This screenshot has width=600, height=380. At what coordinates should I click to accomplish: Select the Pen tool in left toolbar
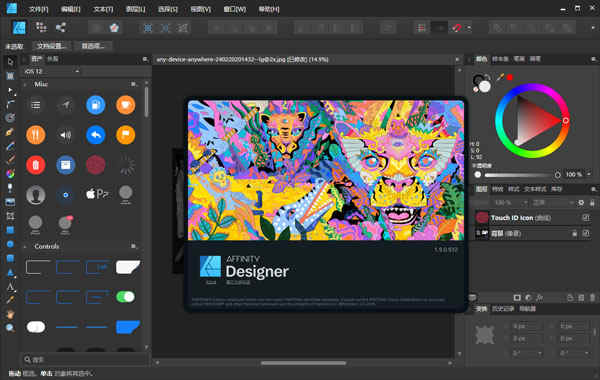pyautogui.click(x=10, y=132)
